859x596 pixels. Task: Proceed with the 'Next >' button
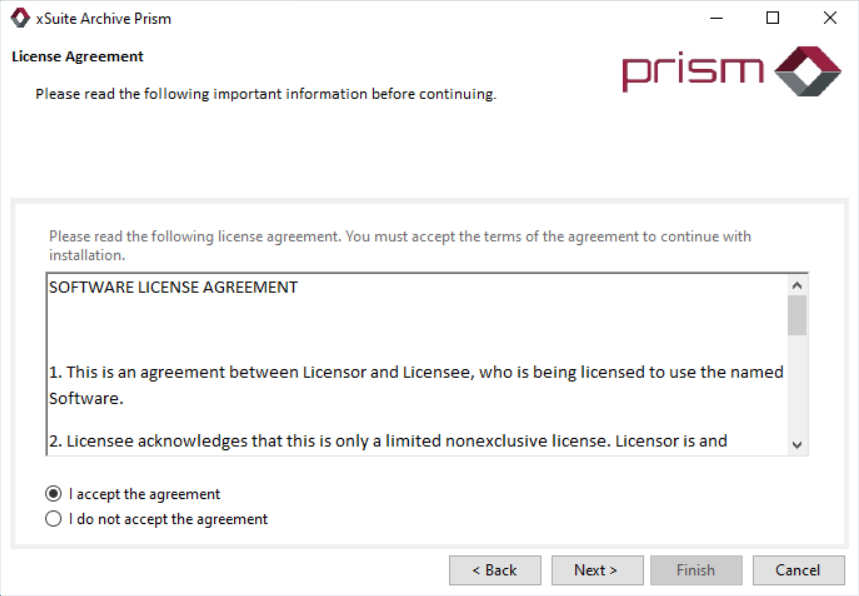click(595, 570)
